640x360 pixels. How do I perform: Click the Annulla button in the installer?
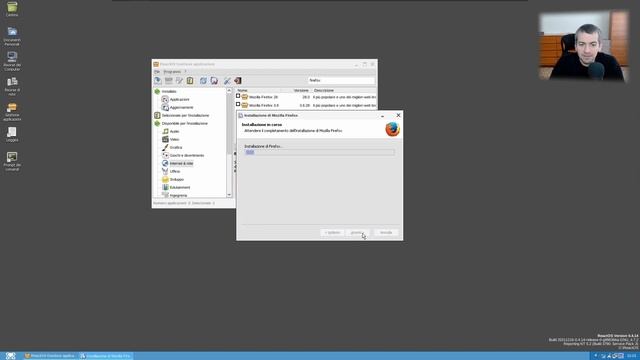coord(386,233)
